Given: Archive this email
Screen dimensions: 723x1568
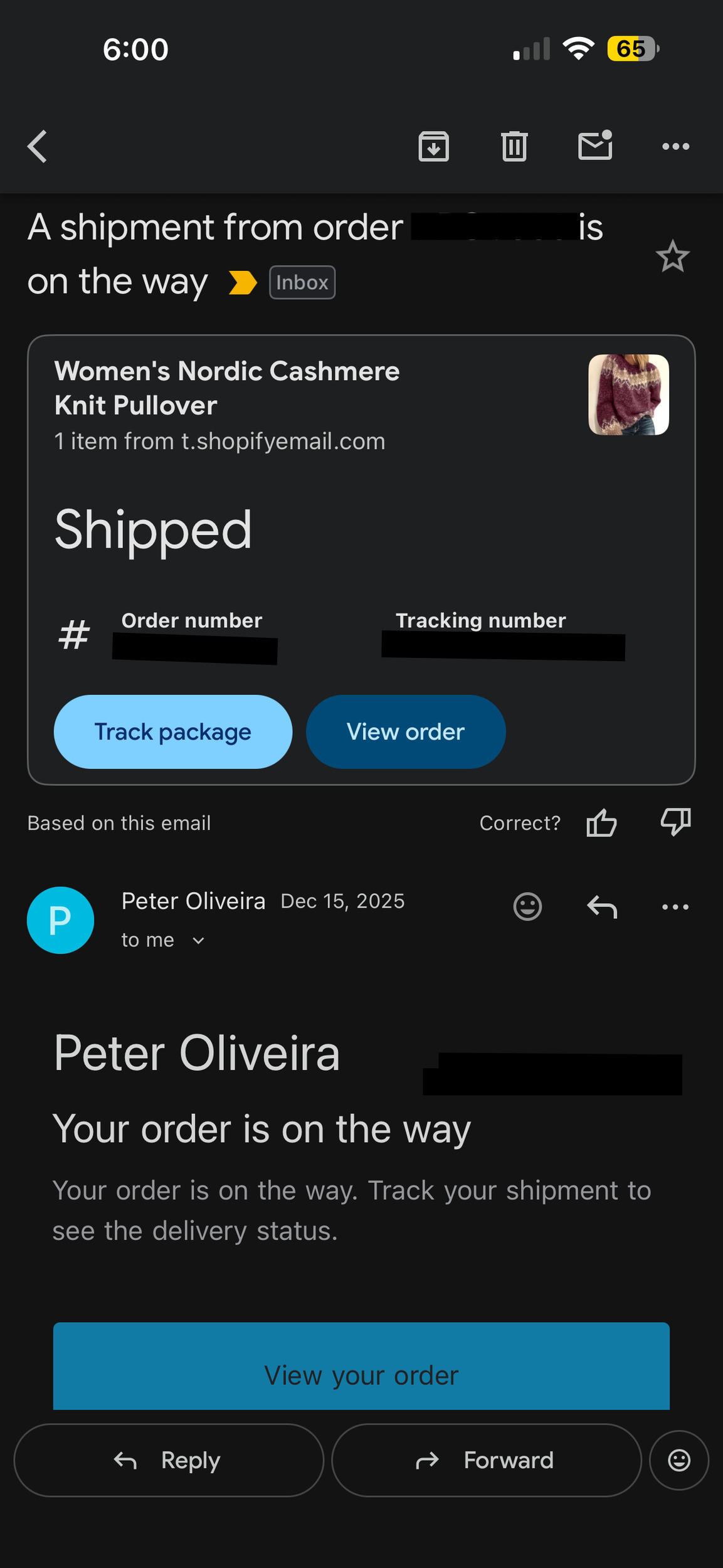Looking at the screenshot, I should click(433, 147).
